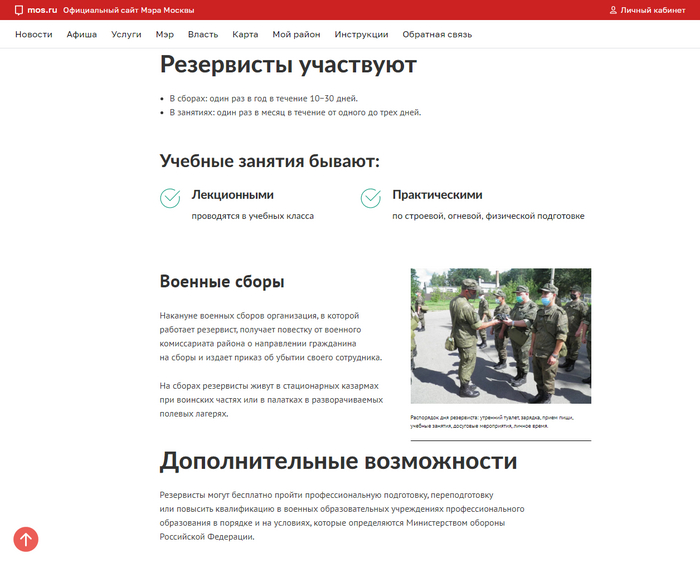Click the Дополнительные возможности heading
The height and width of the screenshot is (568, 700).
pyautogui.click(x=338, y=461)
